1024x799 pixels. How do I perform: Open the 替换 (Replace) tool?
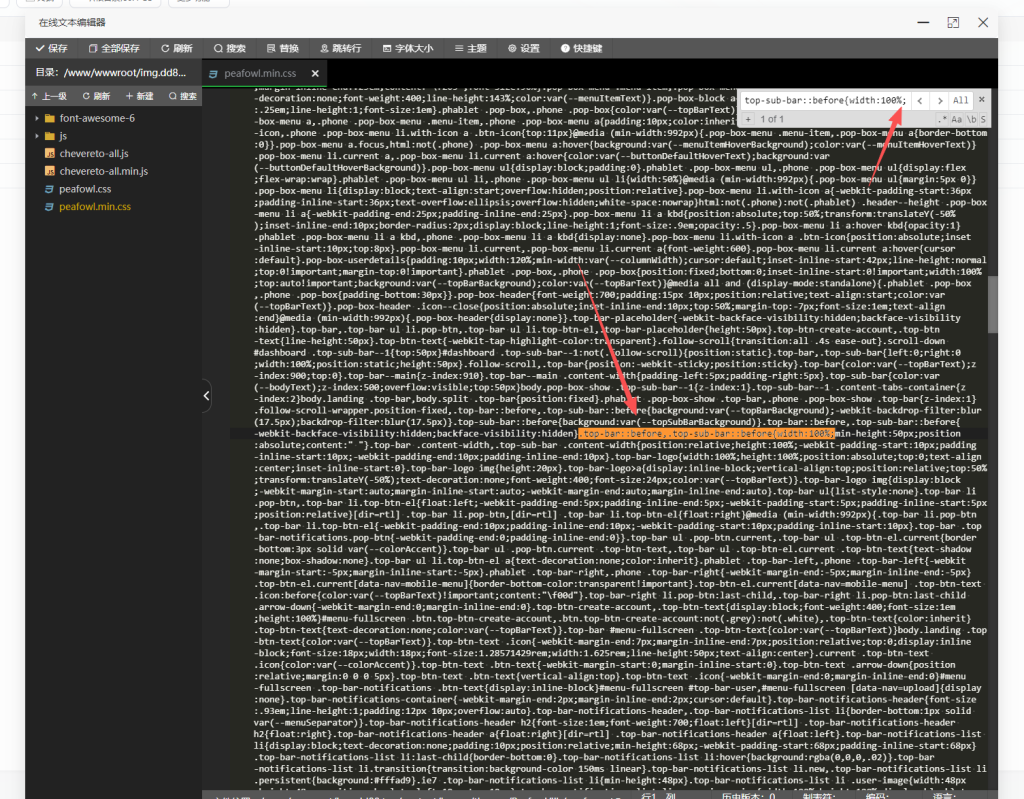pos(282,48)
